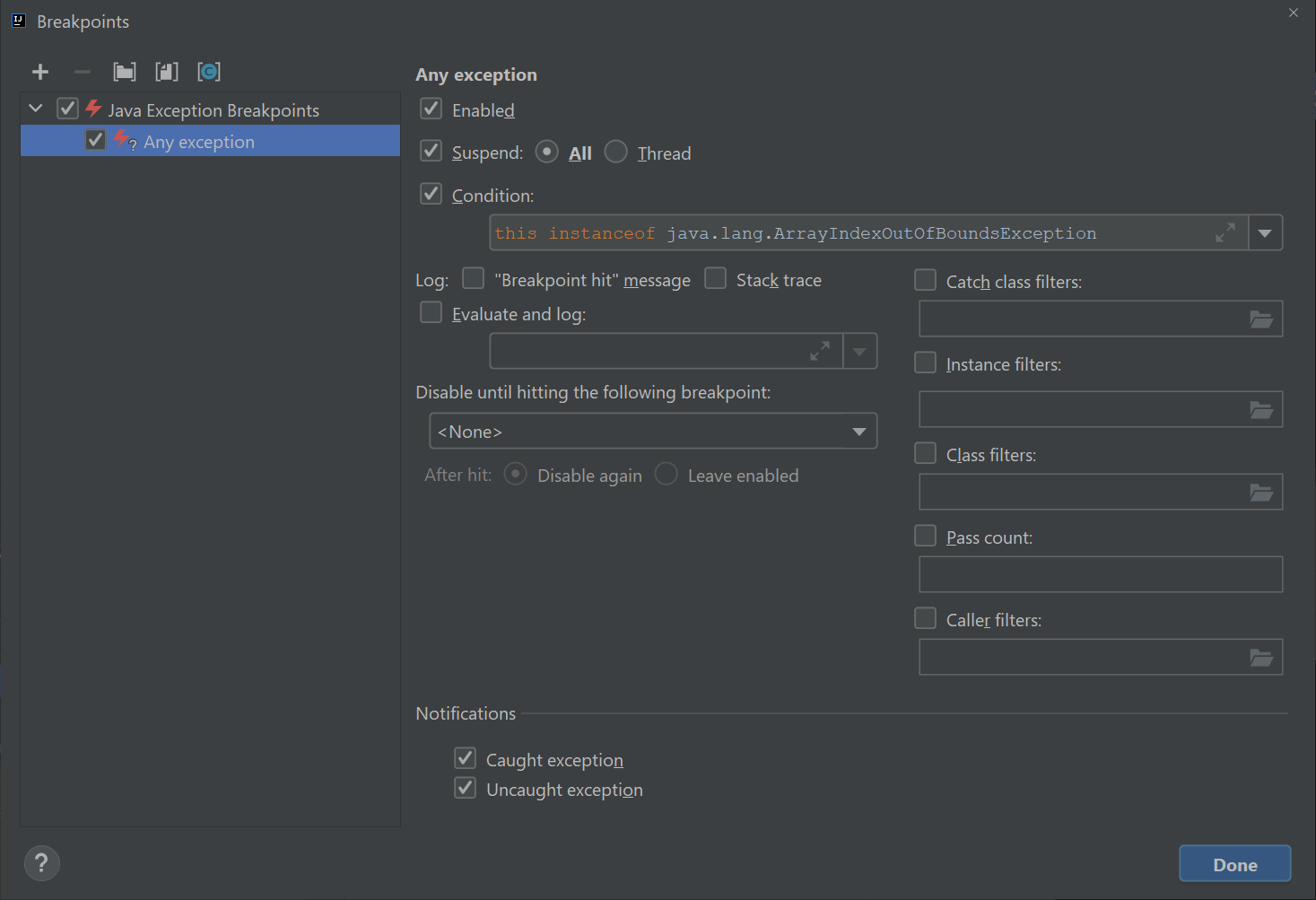
Task: Open the Condition history dropdown arrow
Action: pos(1265,233)
